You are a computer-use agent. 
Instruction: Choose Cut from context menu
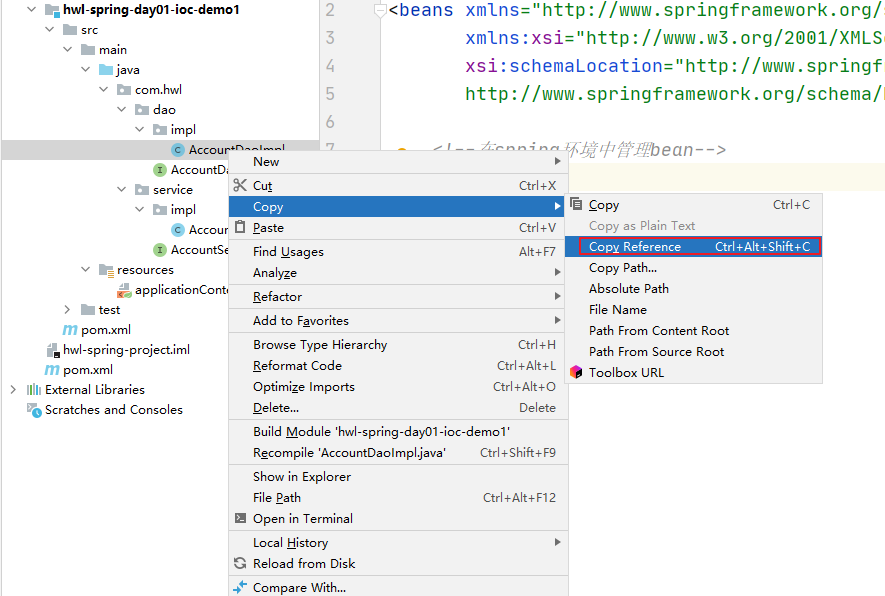pyautogui.click(x=398, y=185)
